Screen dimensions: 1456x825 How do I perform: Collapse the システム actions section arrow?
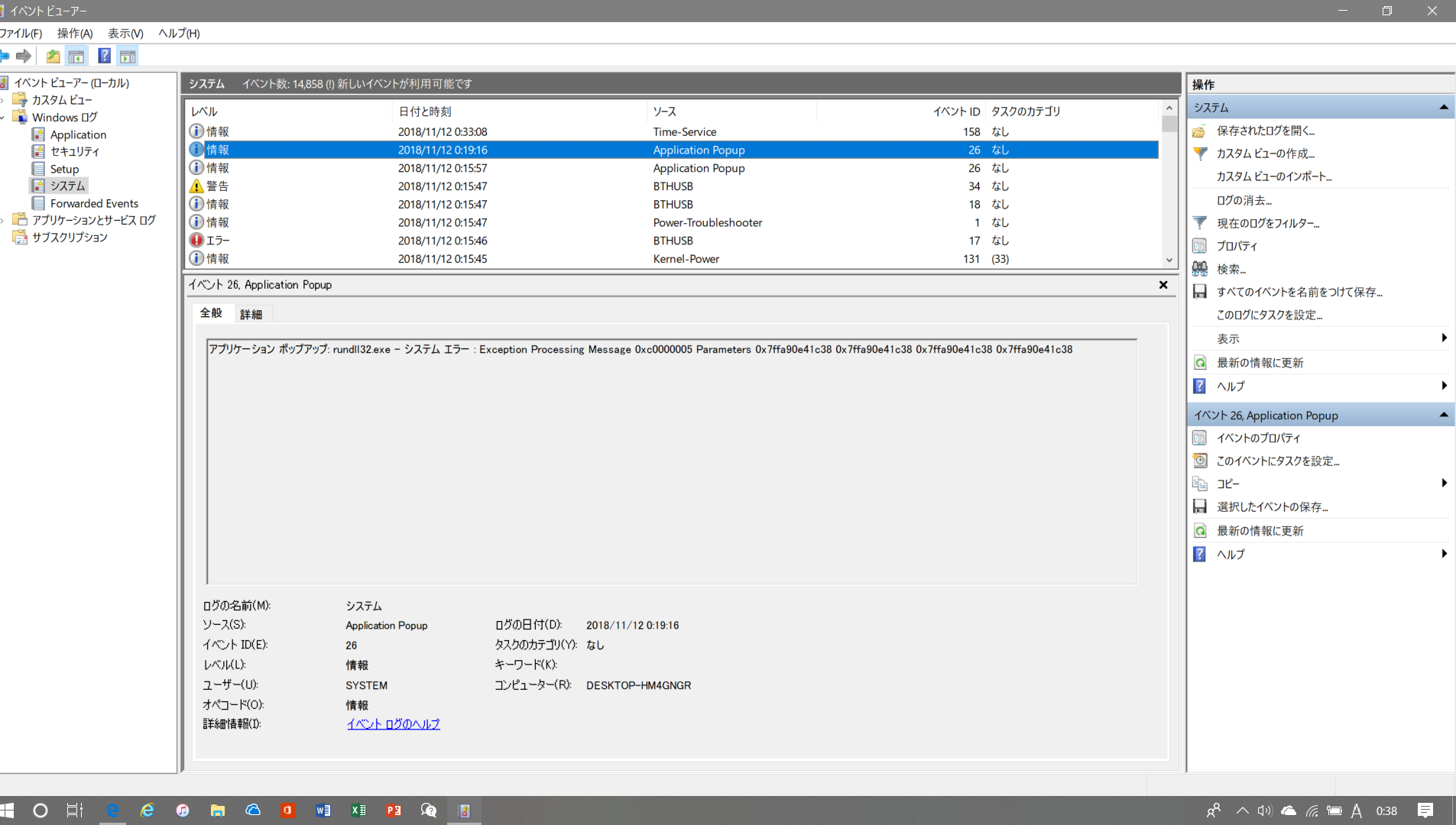(1444, 108)
